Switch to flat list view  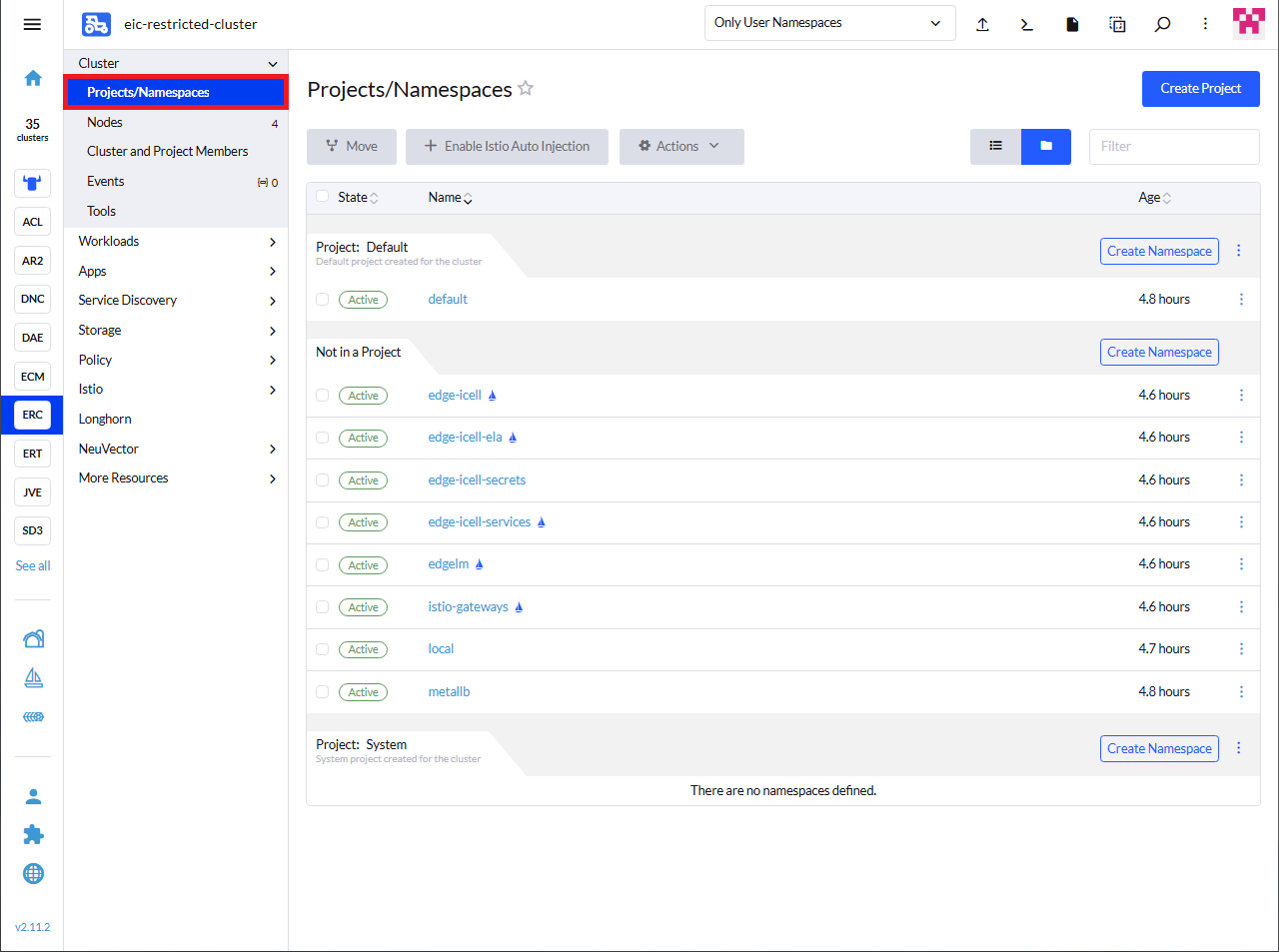(x=994, y=146)
